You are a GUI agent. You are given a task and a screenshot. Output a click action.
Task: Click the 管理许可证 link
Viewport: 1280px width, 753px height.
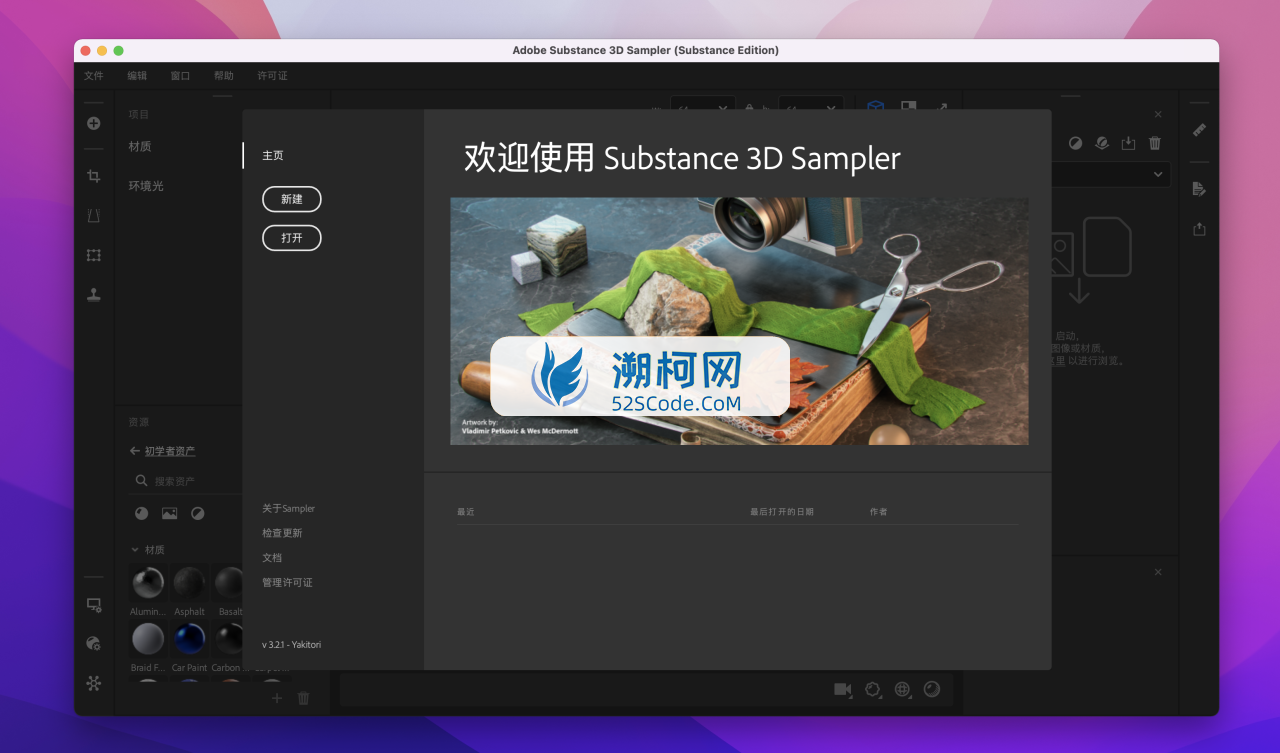[287, 582]
